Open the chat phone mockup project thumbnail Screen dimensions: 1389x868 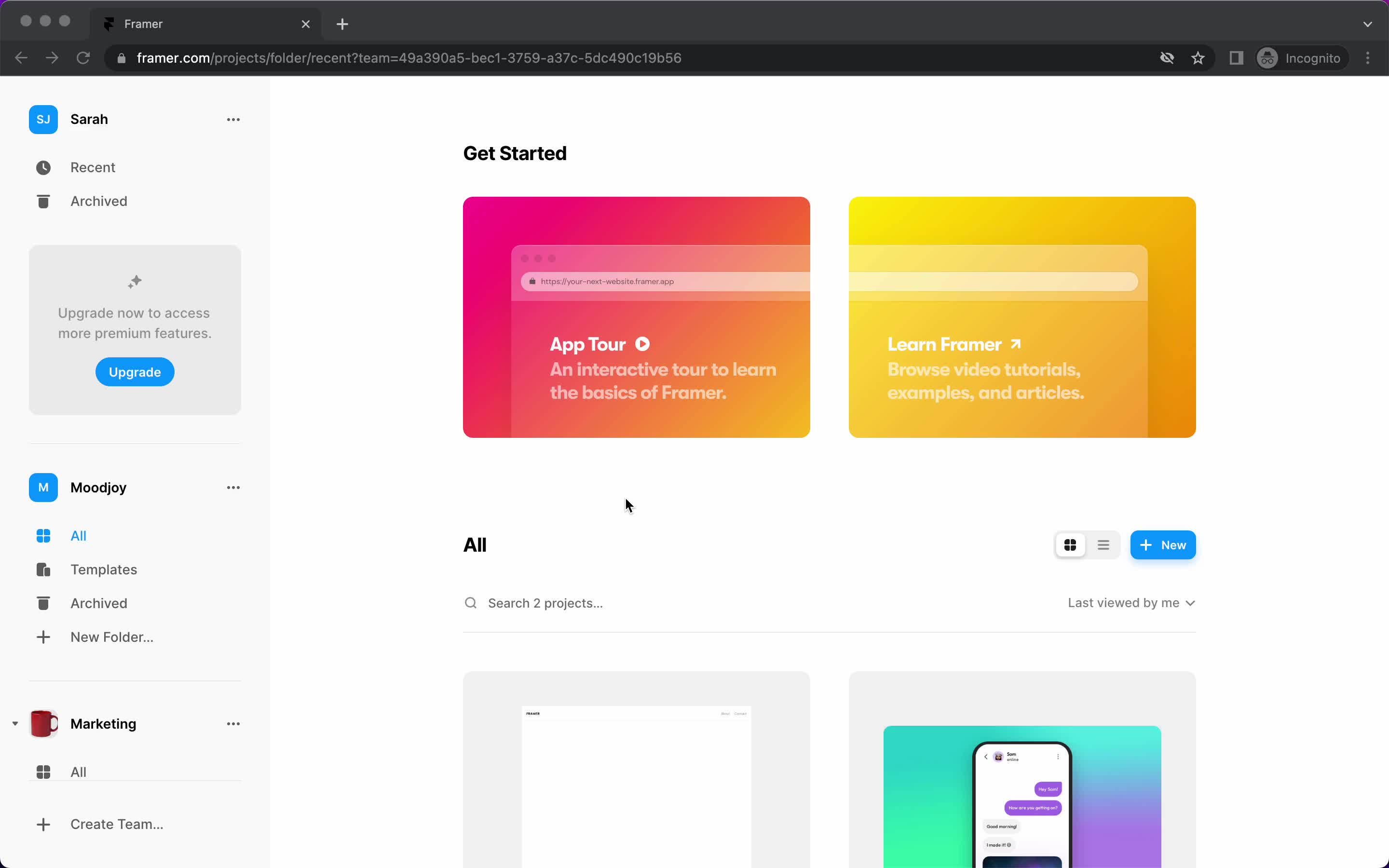click(1022, 769)
